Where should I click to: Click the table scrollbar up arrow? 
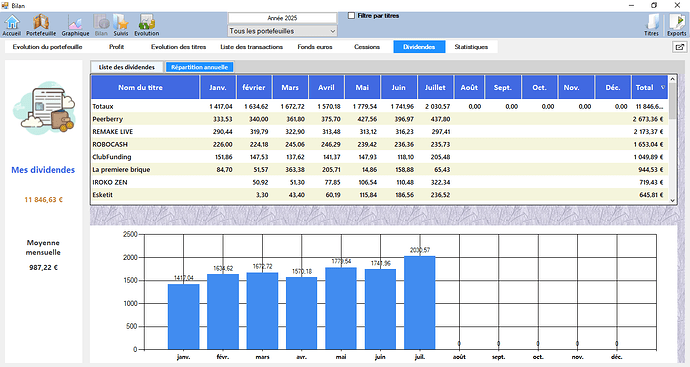click(672, 79)
